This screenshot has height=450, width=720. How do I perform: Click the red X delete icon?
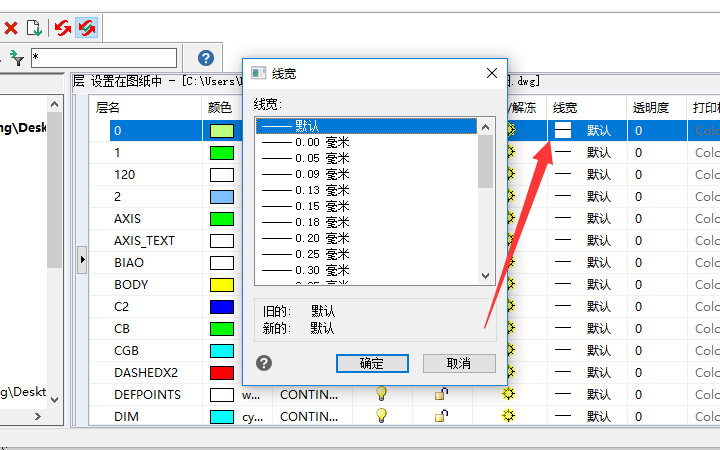(x=11, y=28)
